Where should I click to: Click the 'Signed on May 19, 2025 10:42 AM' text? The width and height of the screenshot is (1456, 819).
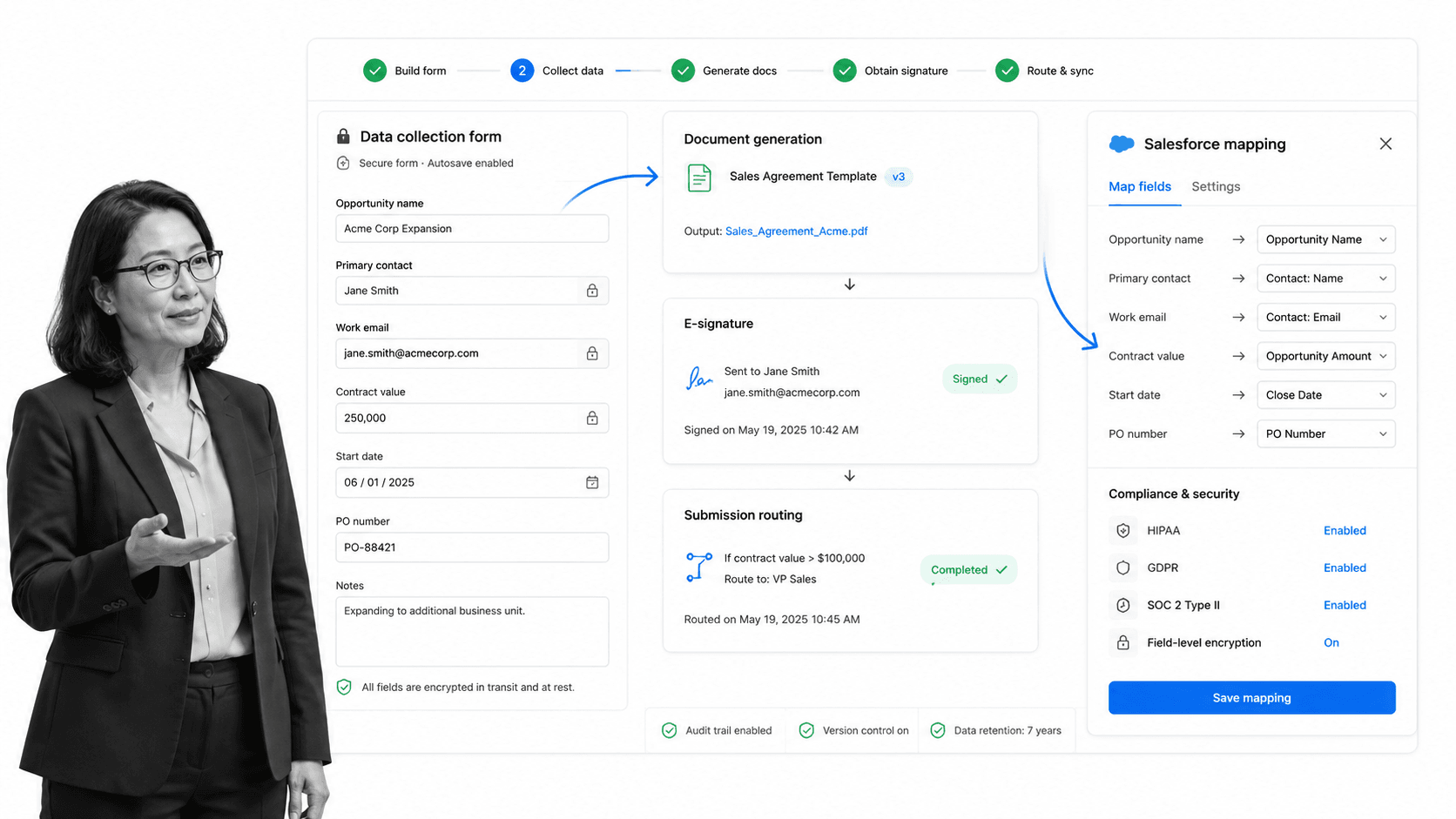pos(772,430)
